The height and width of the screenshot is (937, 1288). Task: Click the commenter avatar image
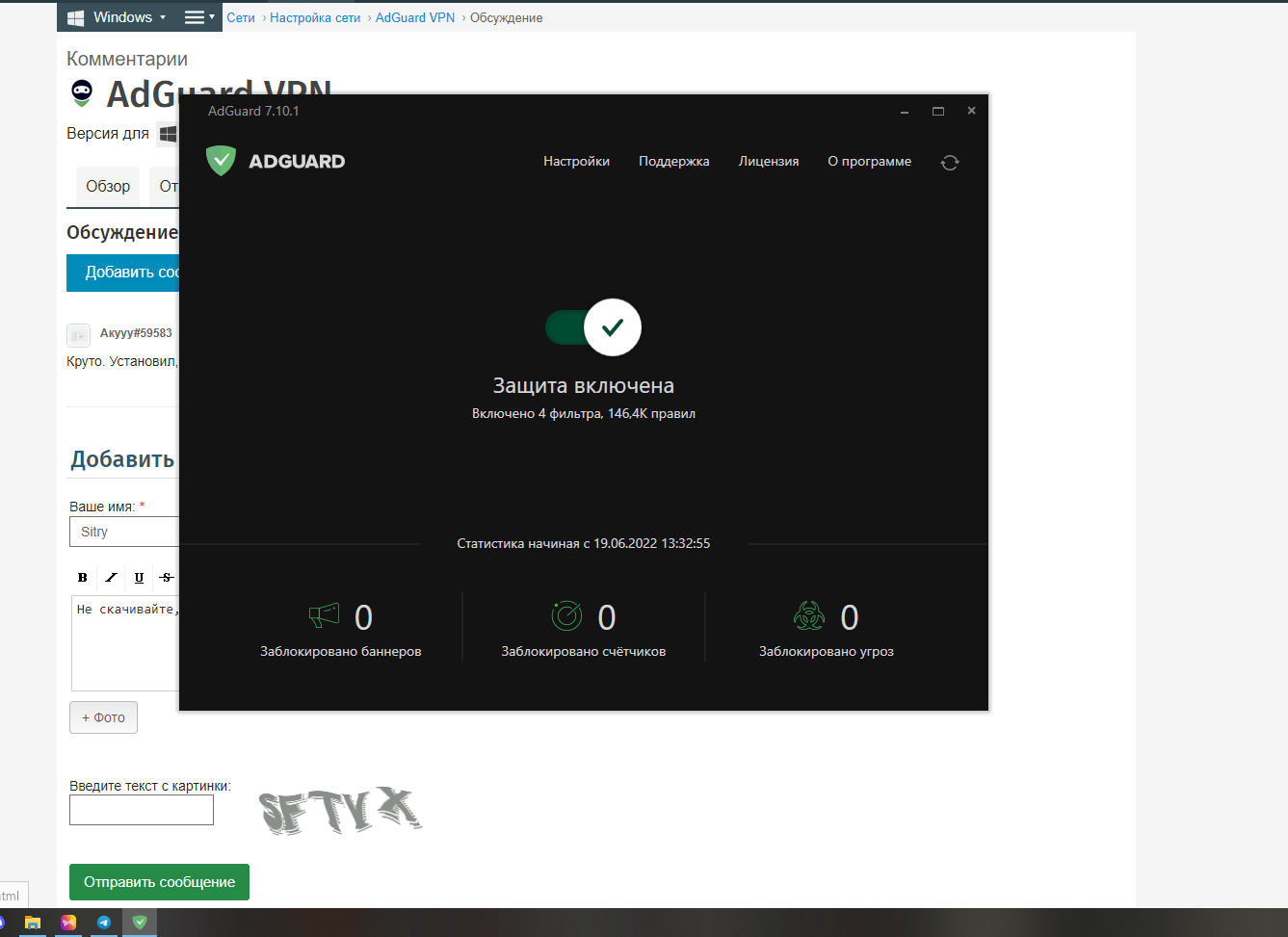coord(78,335)
